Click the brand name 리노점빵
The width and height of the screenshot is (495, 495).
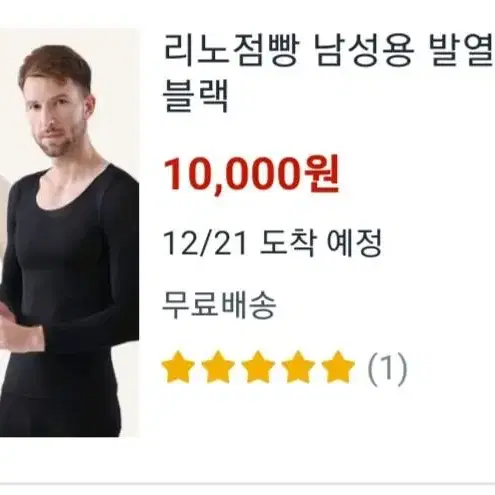pyautogui.click(x=232, y=52)
